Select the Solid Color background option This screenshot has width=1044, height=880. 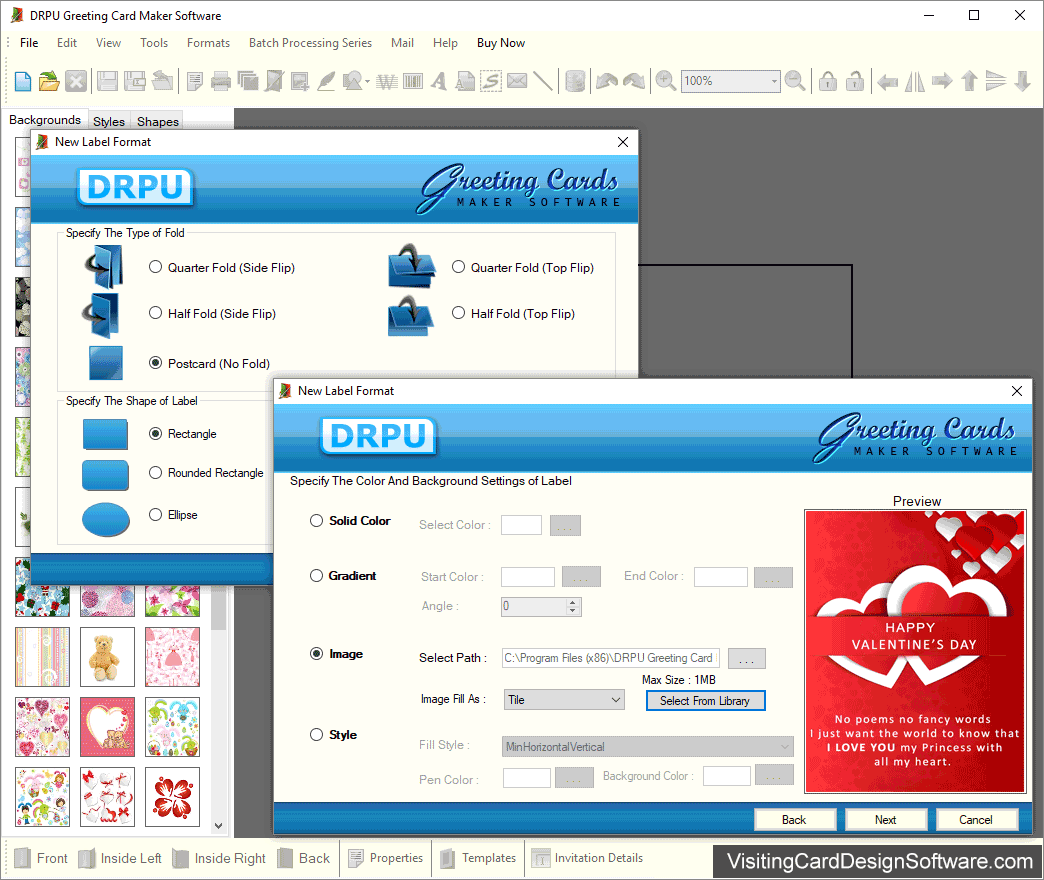316,521
